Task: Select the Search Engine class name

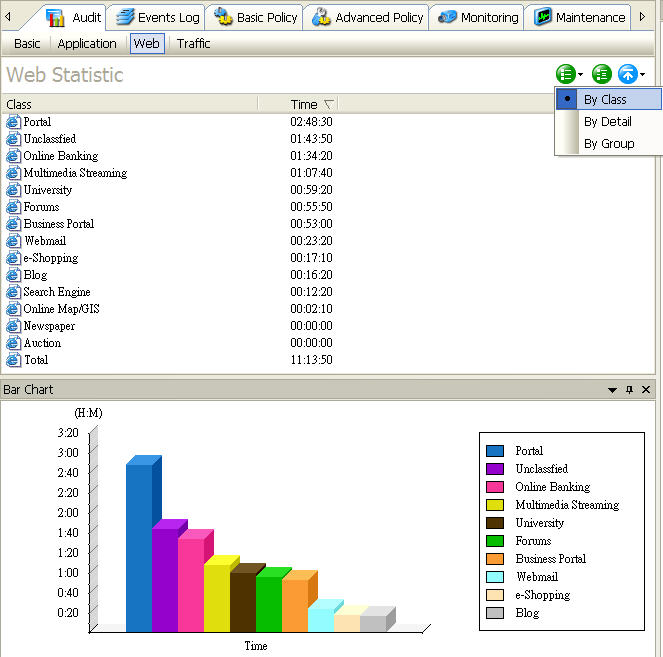Action: [57, 292]
